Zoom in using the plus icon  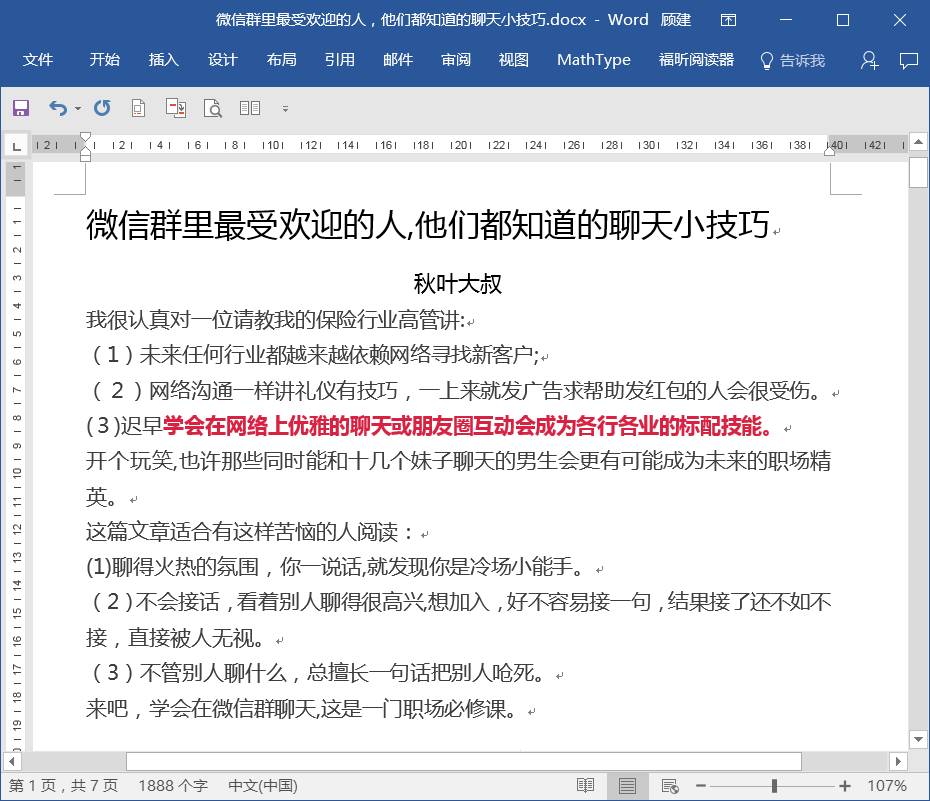846,785
